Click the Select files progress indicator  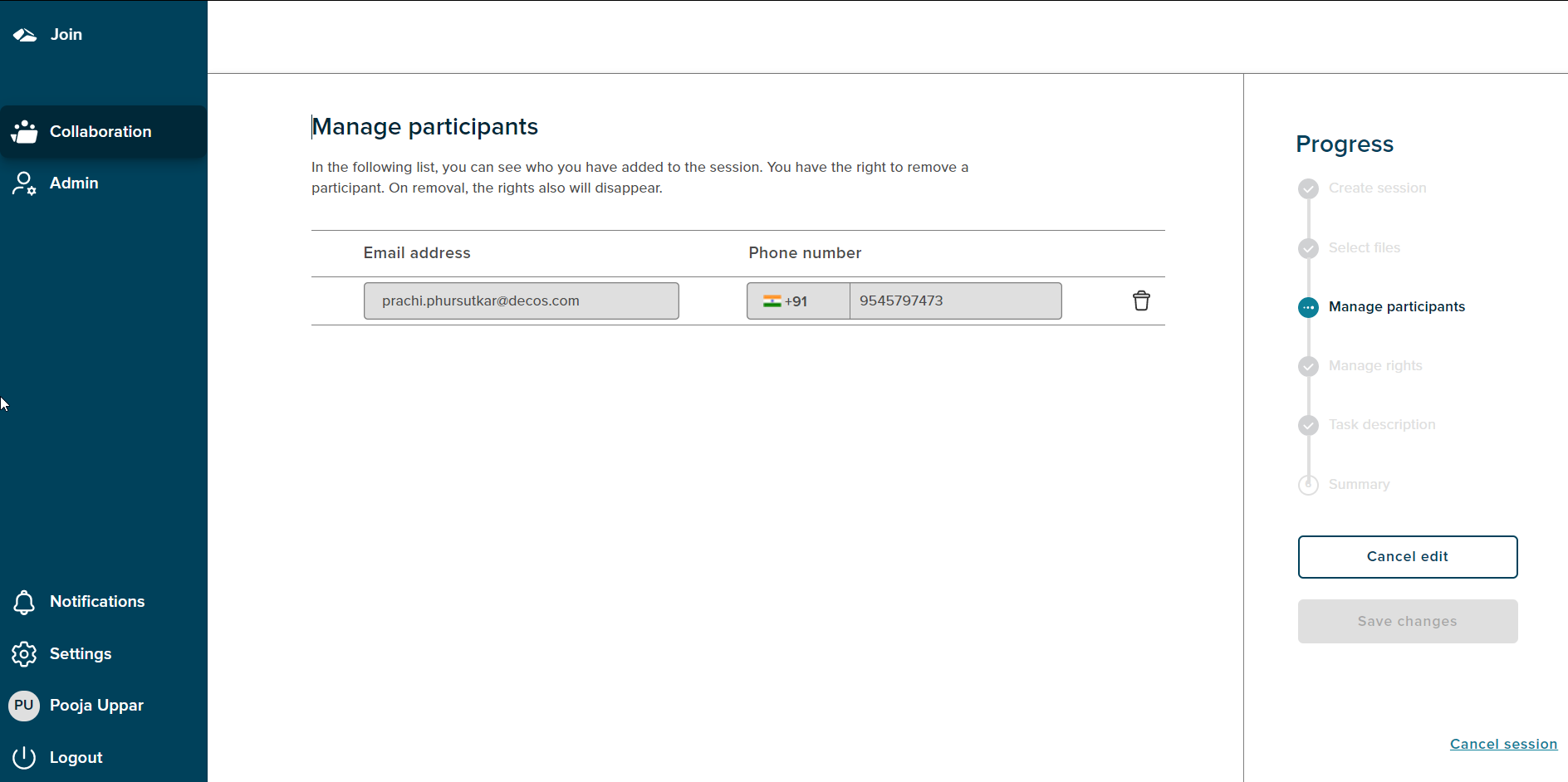coord(1308,247)
